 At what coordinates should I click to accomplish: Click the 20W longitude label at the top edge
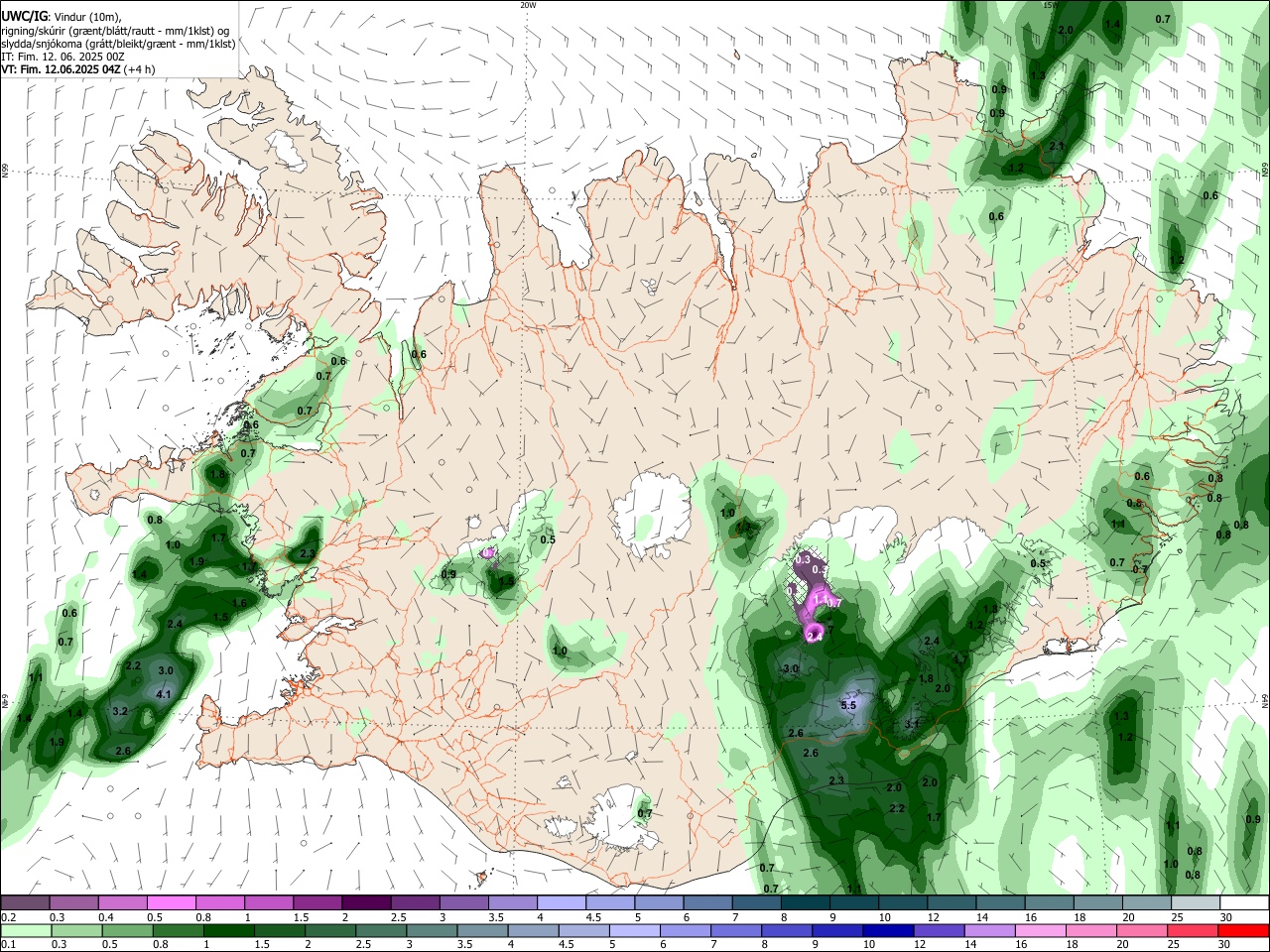(528, 4)
